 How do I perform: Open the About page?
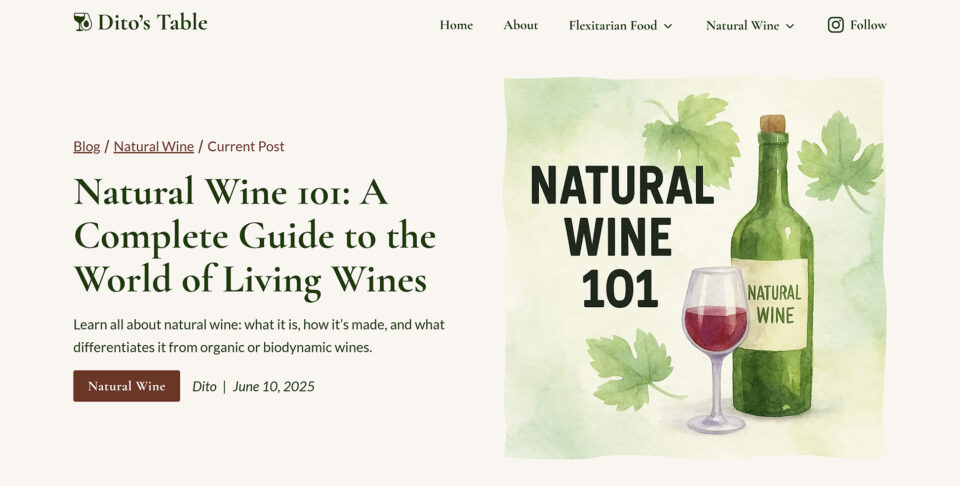coord(520,25)
